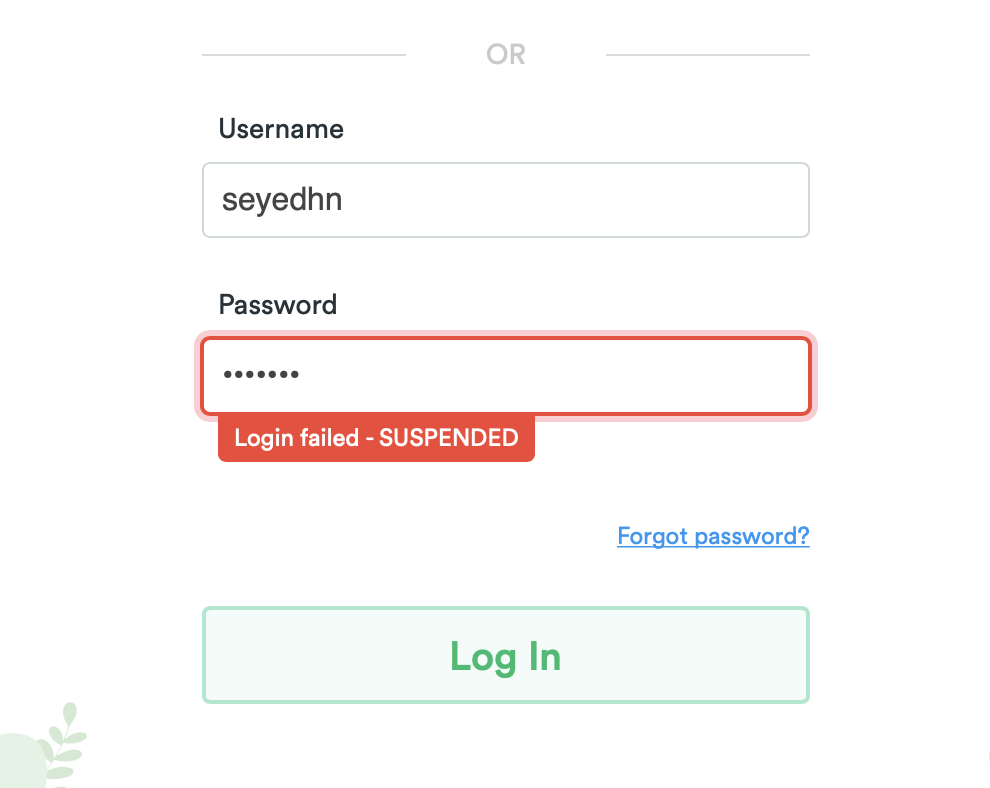The height and width of the screenshot is (788, 990).
Task: Focus the Password input field
Action: [505, 375]
